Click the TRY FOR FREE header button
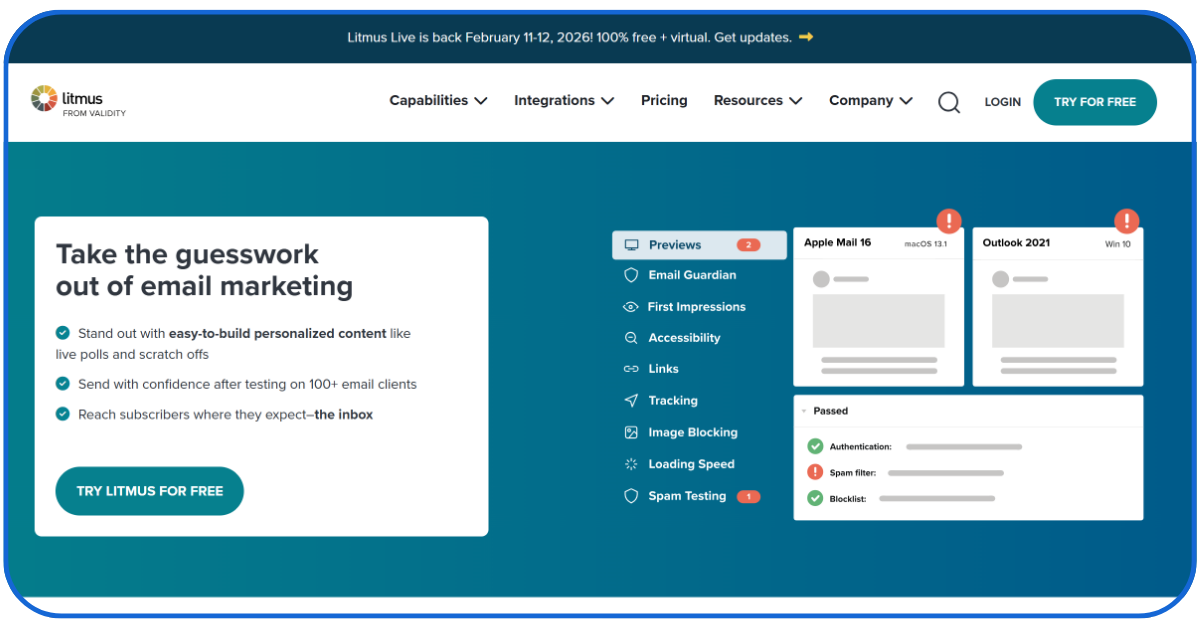 [1095, 102]
